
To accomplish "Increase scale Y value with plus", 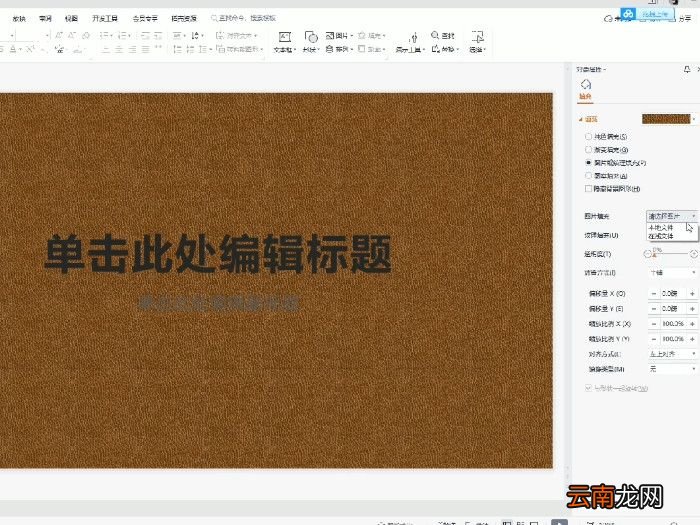I will (692, 339).
